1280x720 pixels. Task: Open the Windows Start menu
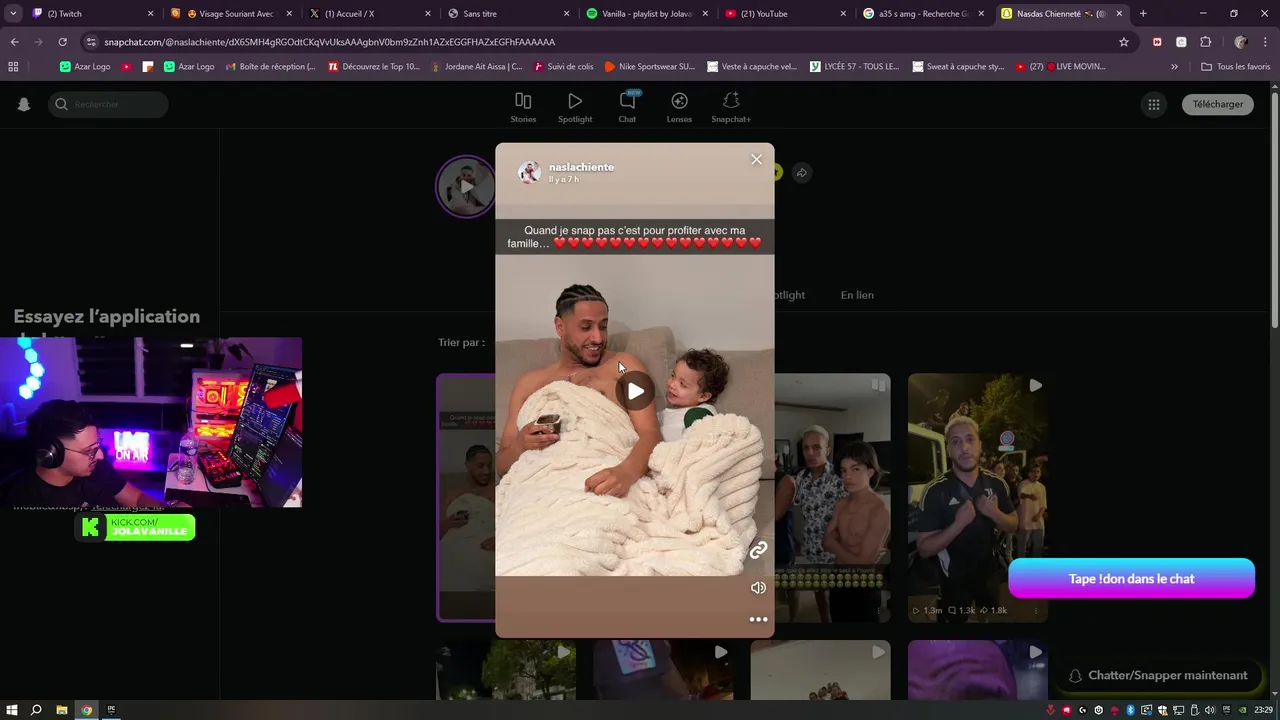click(12, 710)
